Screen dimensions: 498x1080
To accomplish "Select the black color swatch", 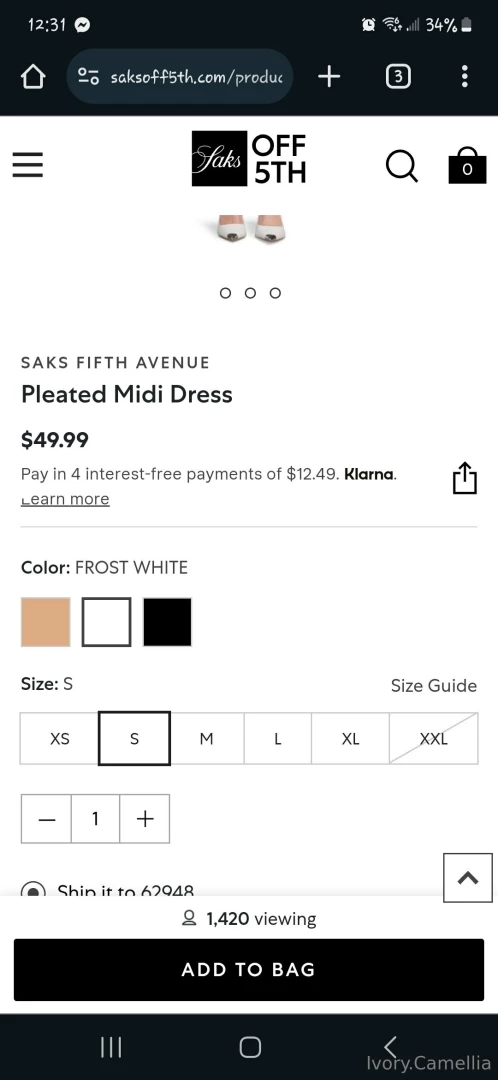I will pos(167,622).
